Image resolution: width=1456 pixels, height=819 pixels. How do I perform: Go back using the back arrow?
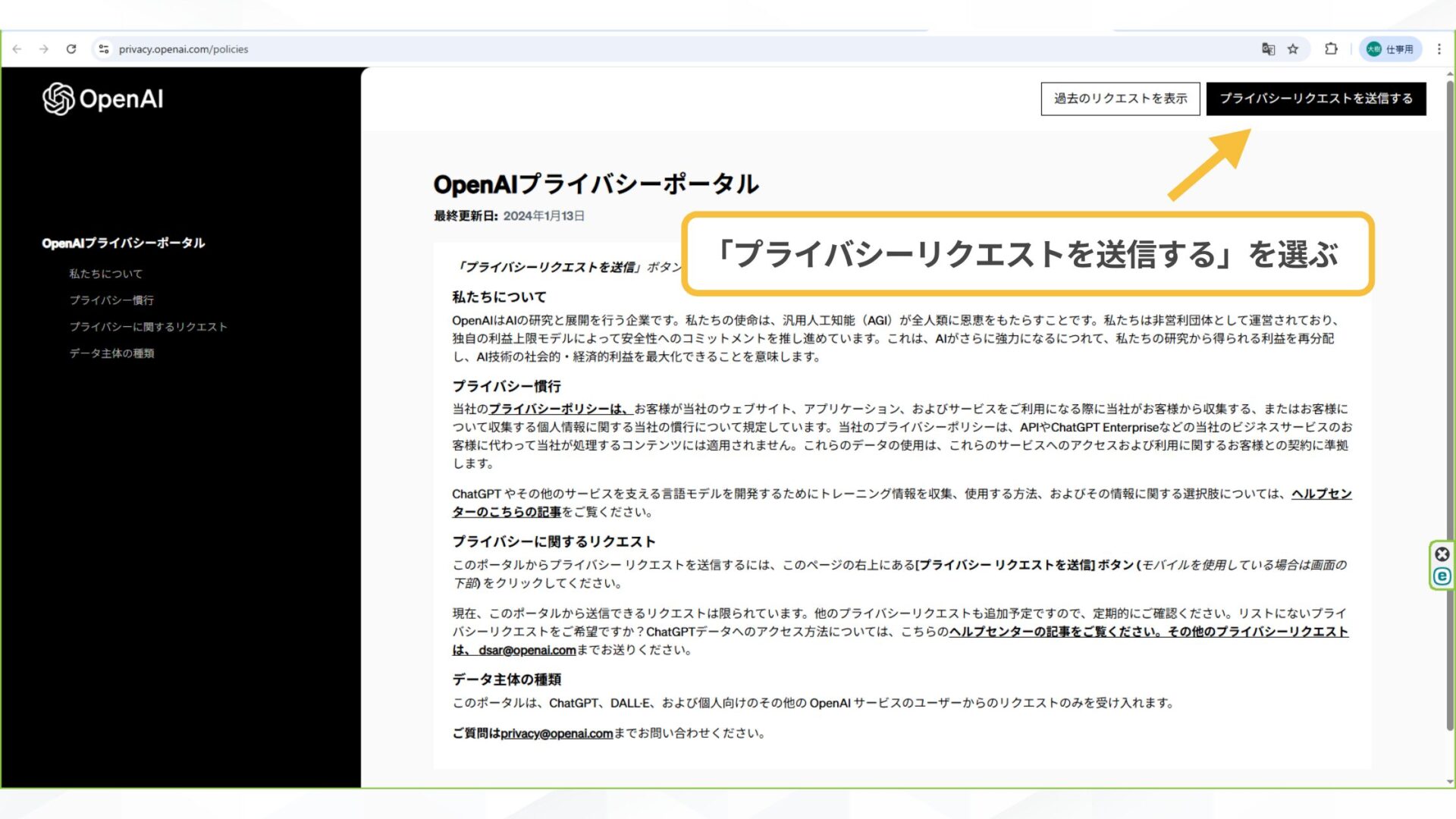(17, 49)
